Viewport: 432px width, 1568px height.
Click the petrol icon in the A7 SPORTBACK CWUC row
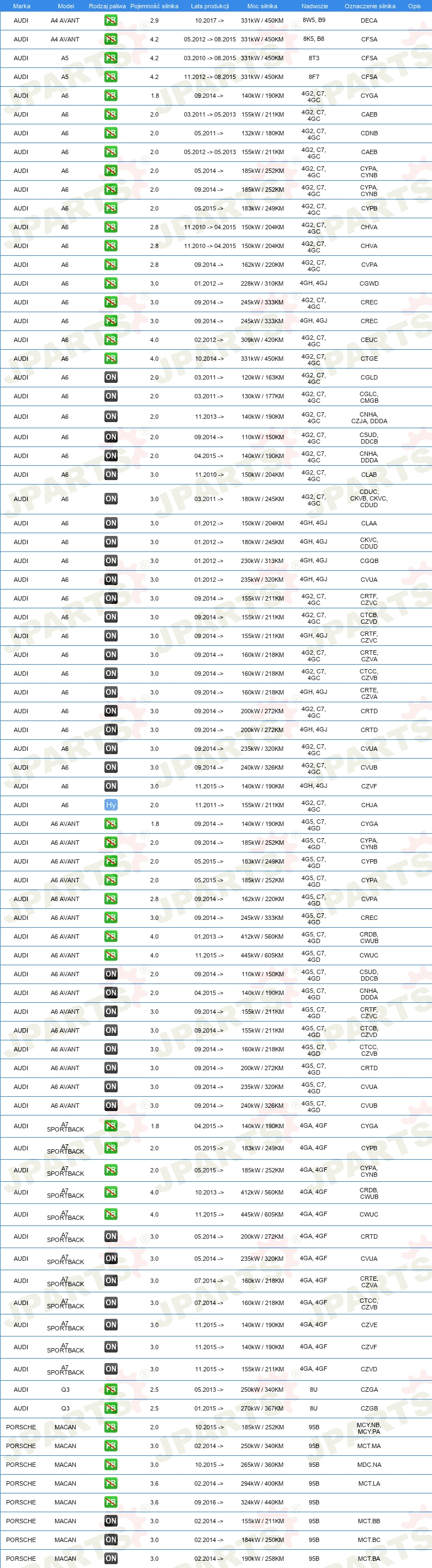[110, 1214]
